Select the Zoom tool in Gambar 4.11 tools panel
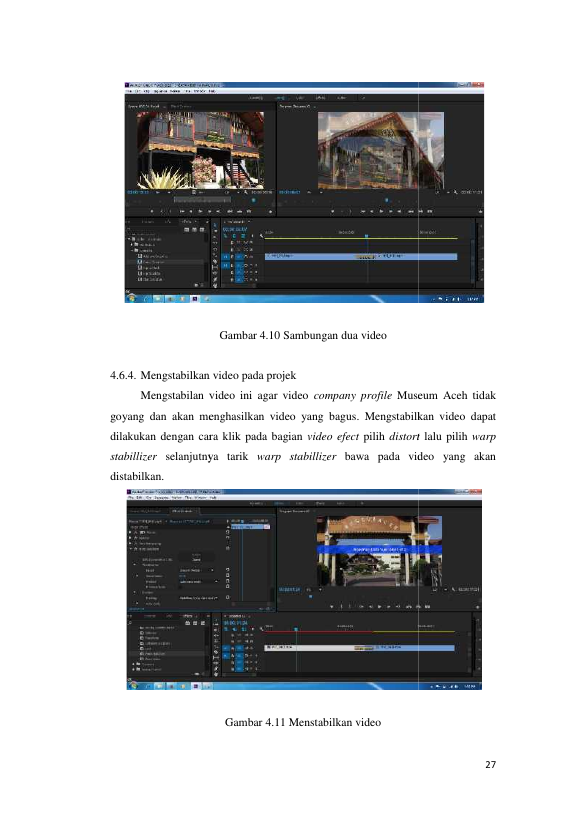This screenshot has width=579, height=819. coord(216,674)
